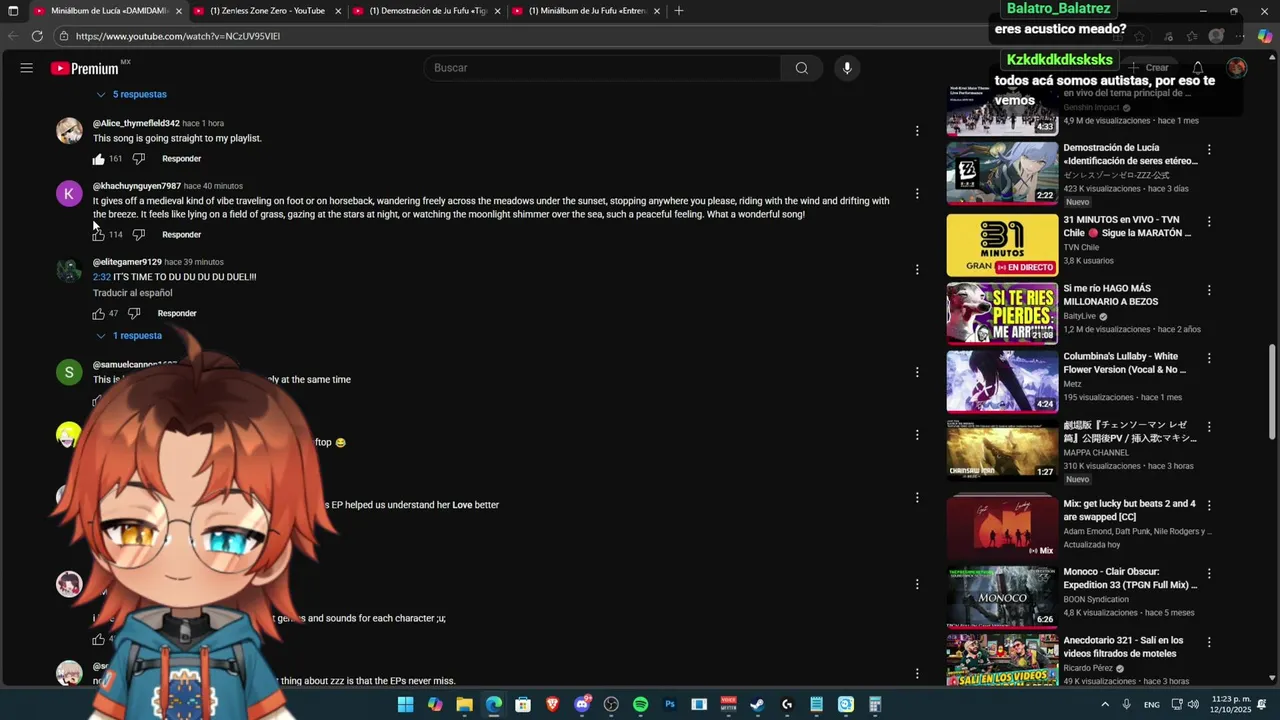The image size is (1280, 720).
Task: Reply to Alice_thymefield342's comment
Action: pos(182,159)
